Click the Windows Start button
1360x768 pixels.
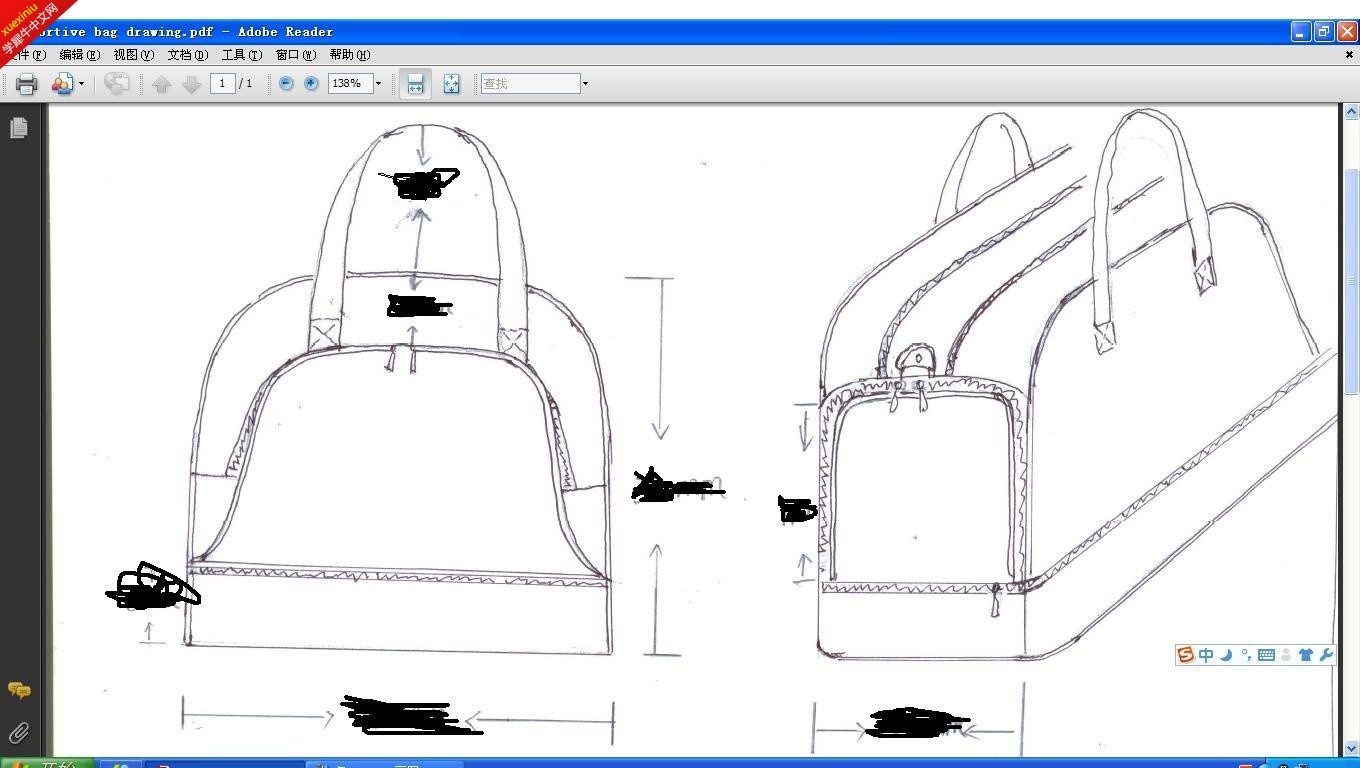(x=47, y=764)
